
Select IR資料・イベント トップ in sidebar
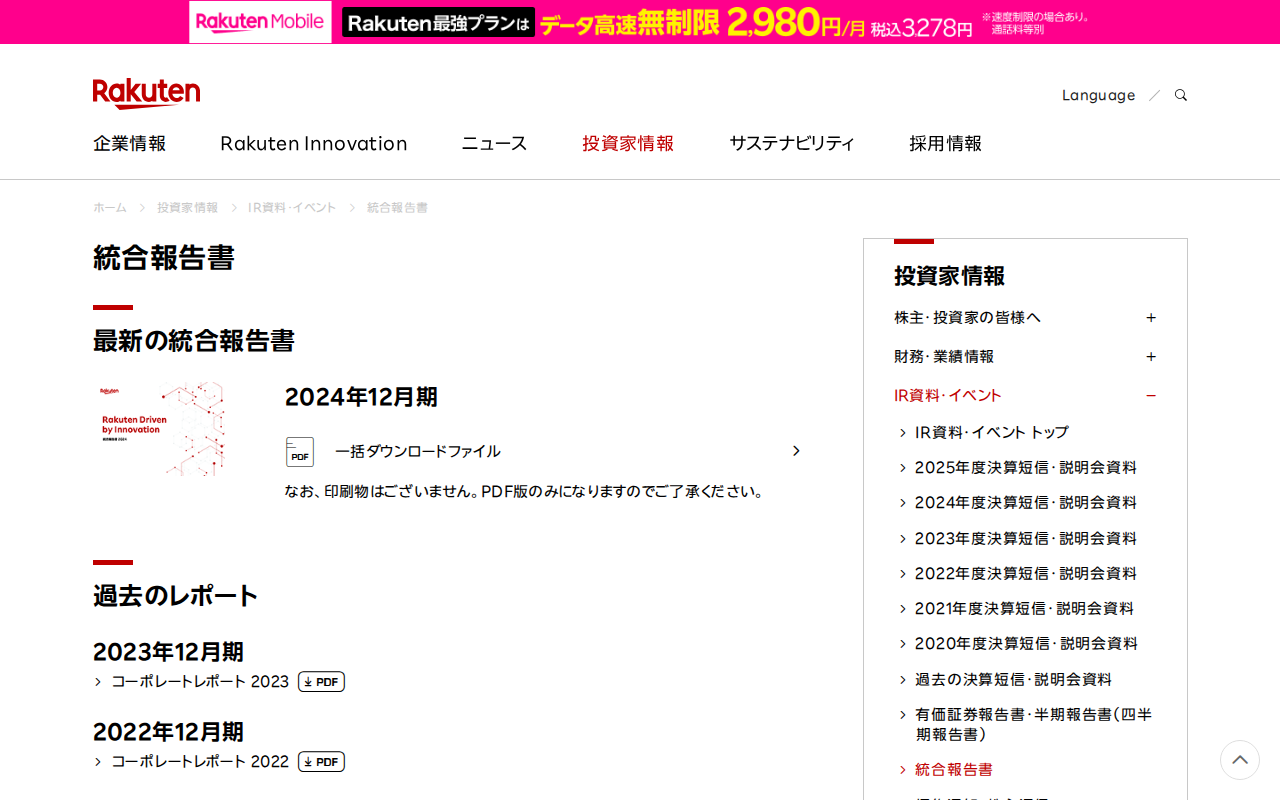992,433
